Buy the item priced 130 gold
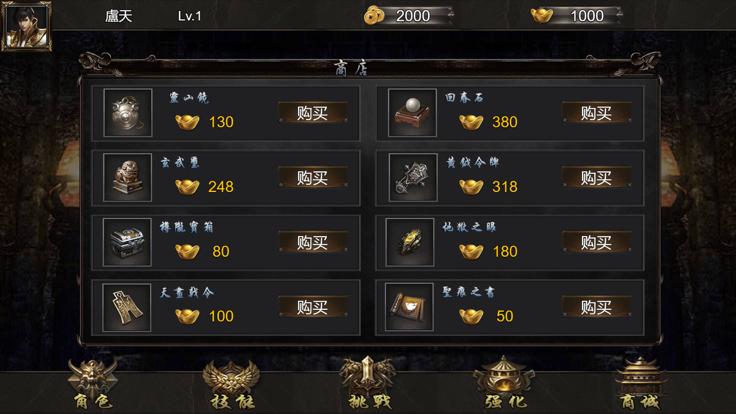 click(313, 113)
